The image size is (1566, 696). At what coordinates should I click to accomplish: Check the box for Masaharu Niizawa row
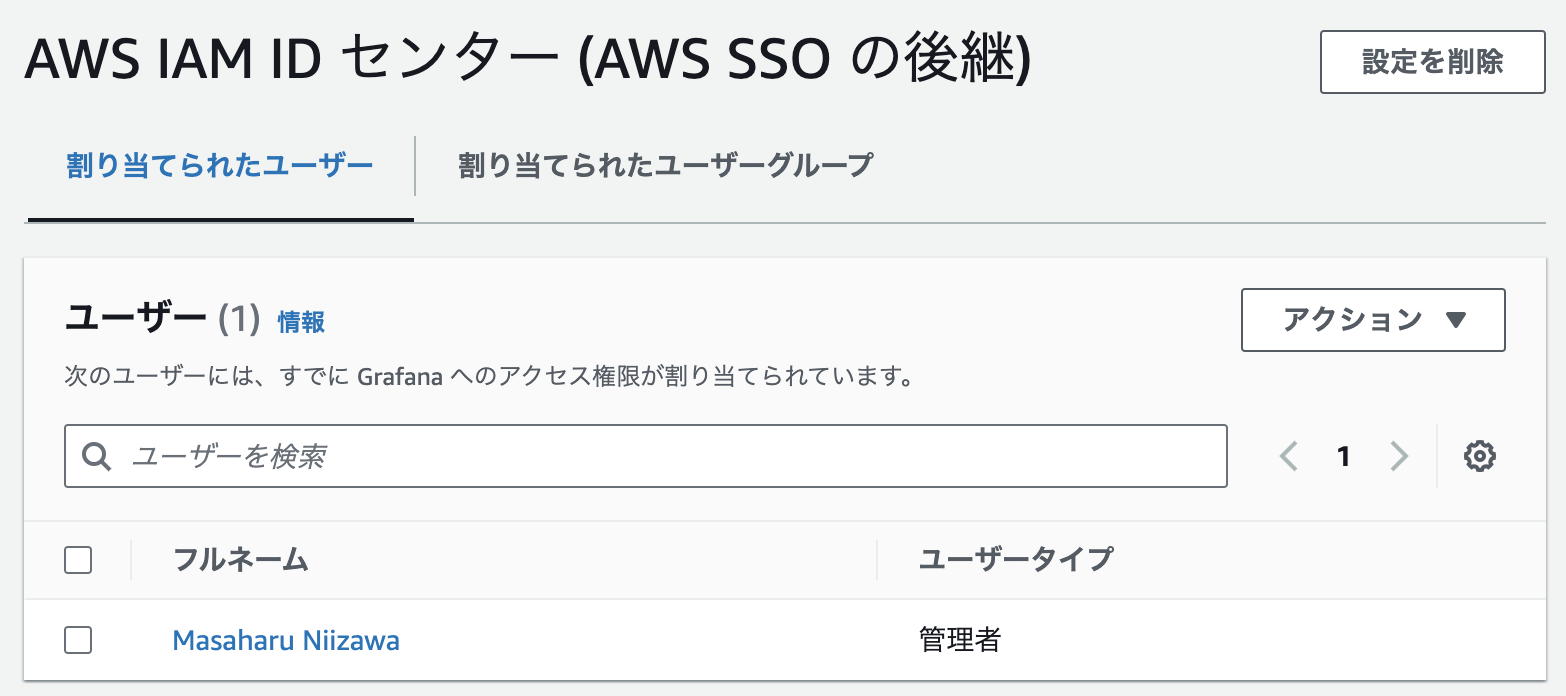coord(78,640)
